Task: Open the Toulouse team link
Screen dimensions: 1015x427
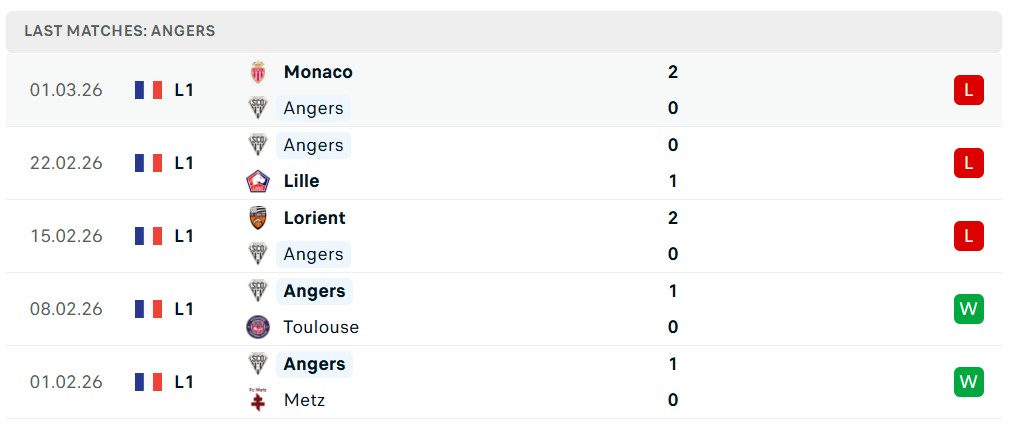Action: tap(321, 327)
